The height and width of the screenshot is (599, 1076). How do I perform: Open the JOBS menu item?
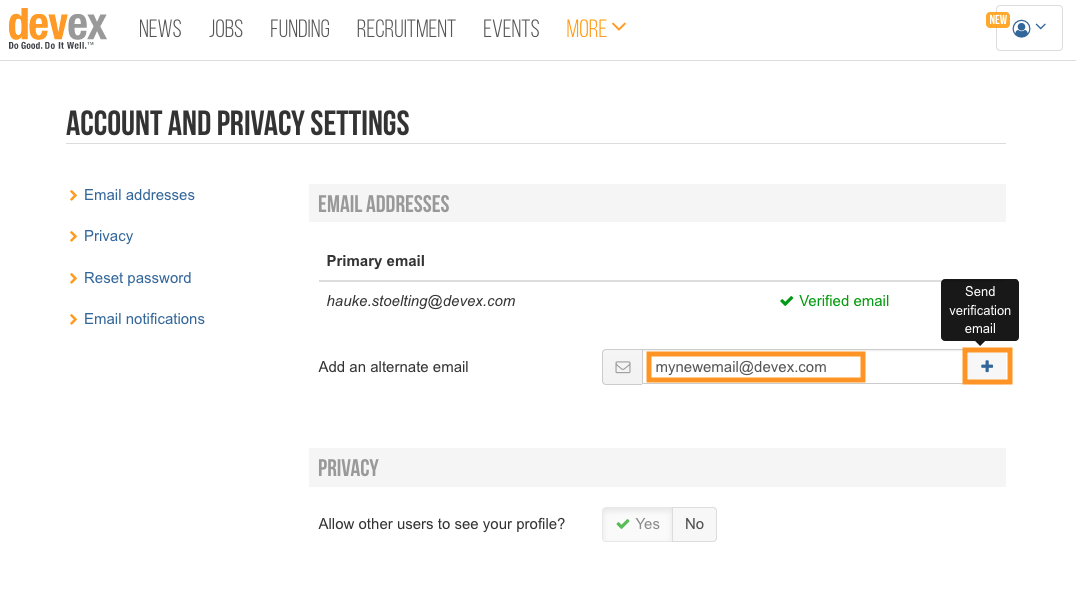point(226,29)
